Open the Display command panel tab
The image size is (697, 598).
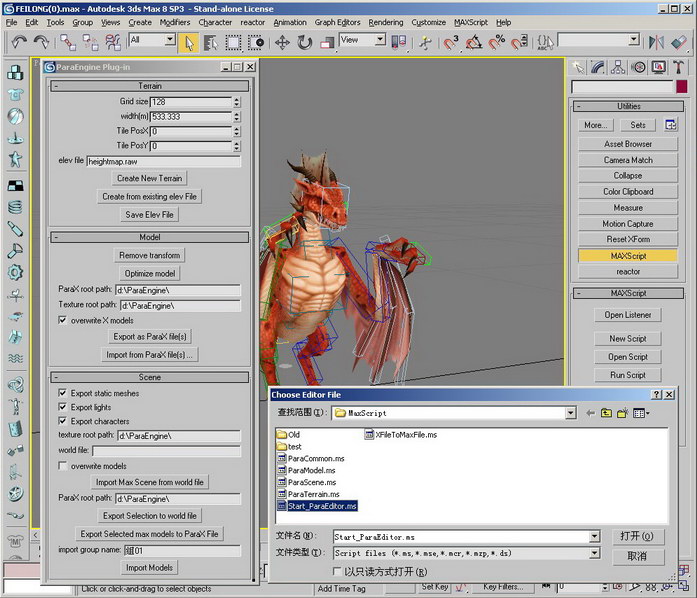coord(659,68)
